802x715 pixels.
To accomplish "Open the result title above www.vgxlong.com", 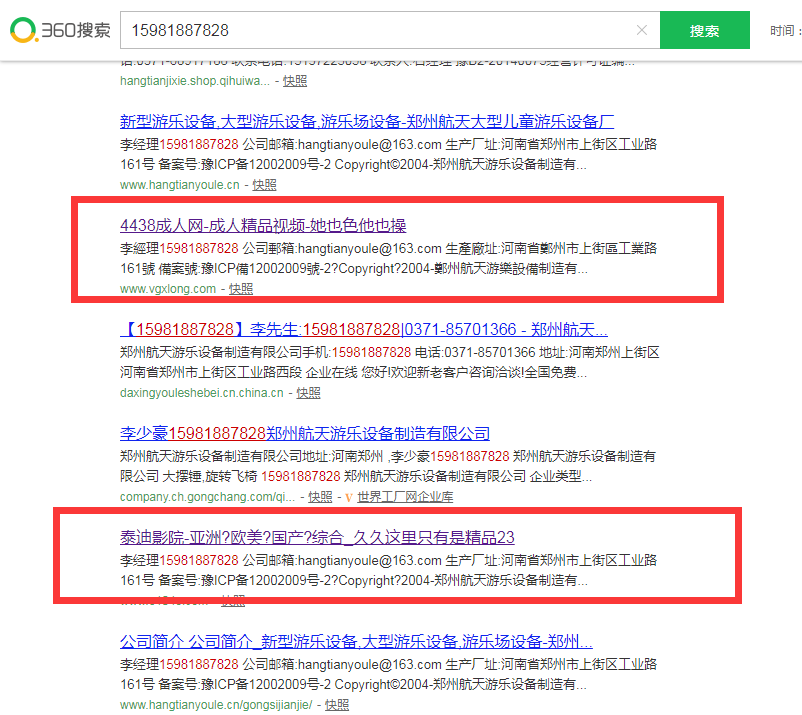I will click(x=263, y=226).
